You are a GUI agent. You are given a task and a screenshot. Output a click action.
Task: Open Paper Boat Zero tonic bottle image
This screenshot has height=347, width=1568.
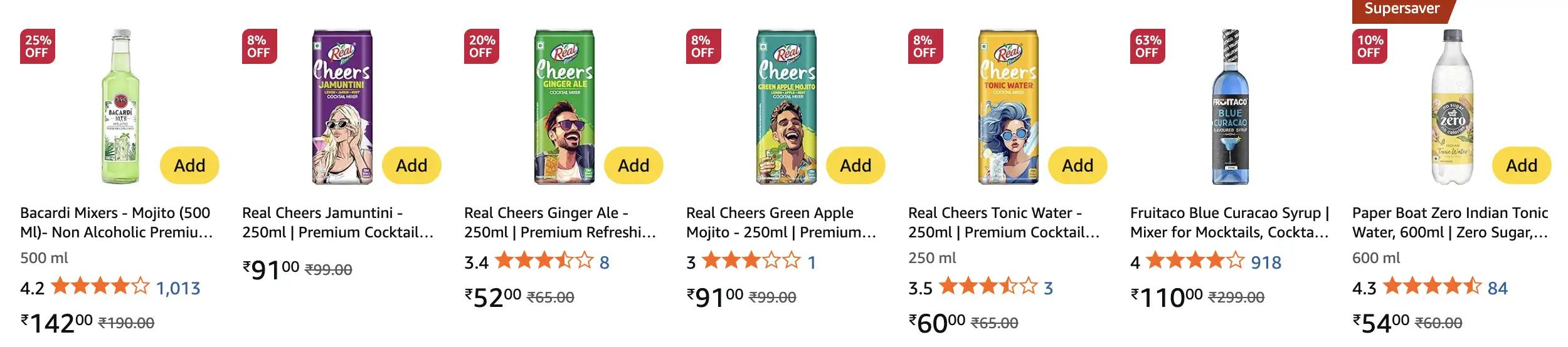click(1452, 106)
